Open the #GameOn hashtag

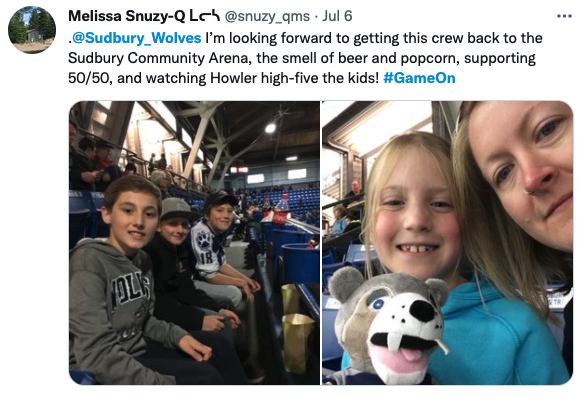click(419, 78)
